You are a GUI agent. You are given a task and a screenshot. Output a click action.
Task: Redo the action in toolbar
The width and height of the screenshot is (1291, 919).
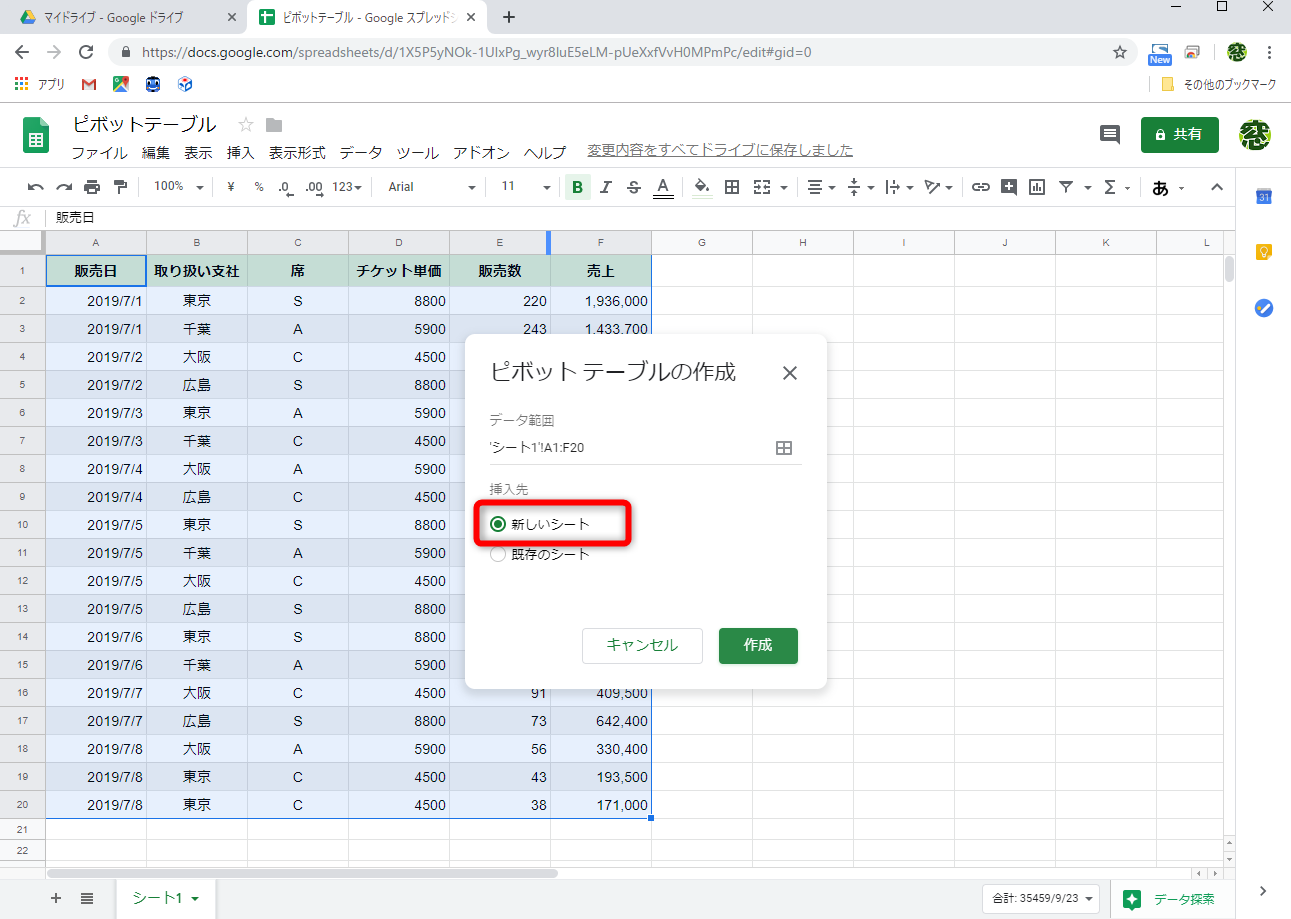pyautogui.click(x=64, y=187)
